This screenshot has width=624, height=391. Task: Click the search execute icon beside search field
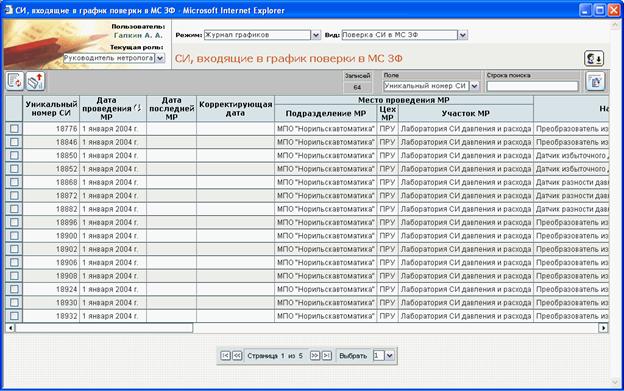(595, 82)
